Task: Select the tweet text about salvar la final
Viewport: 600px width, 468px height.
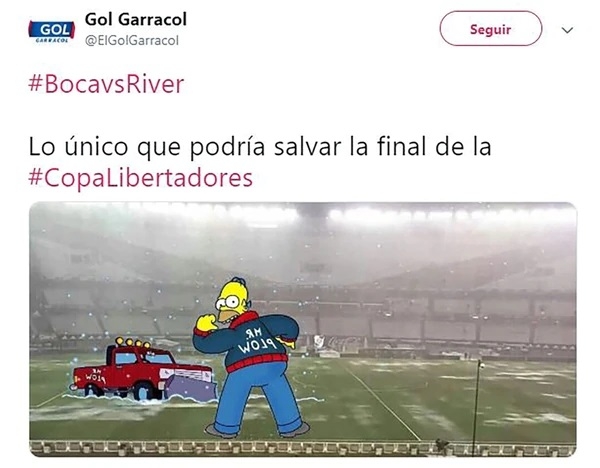Action: tap(260, 147)
